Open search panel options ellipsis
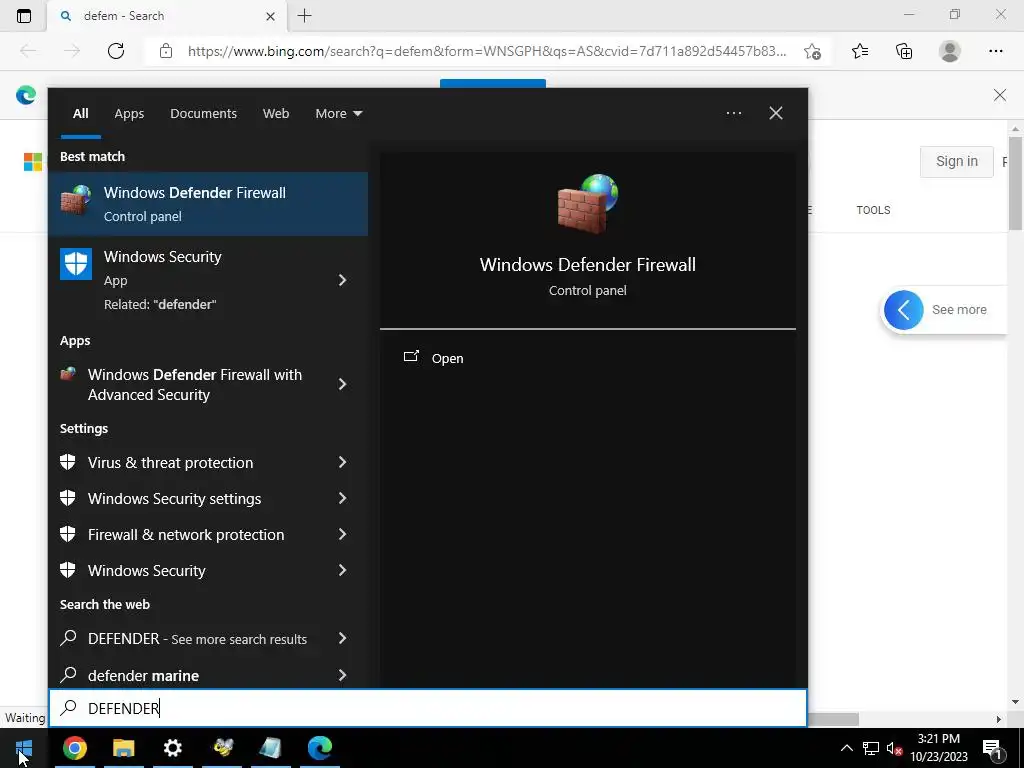 pyautogui.click(x=733, y=113)
